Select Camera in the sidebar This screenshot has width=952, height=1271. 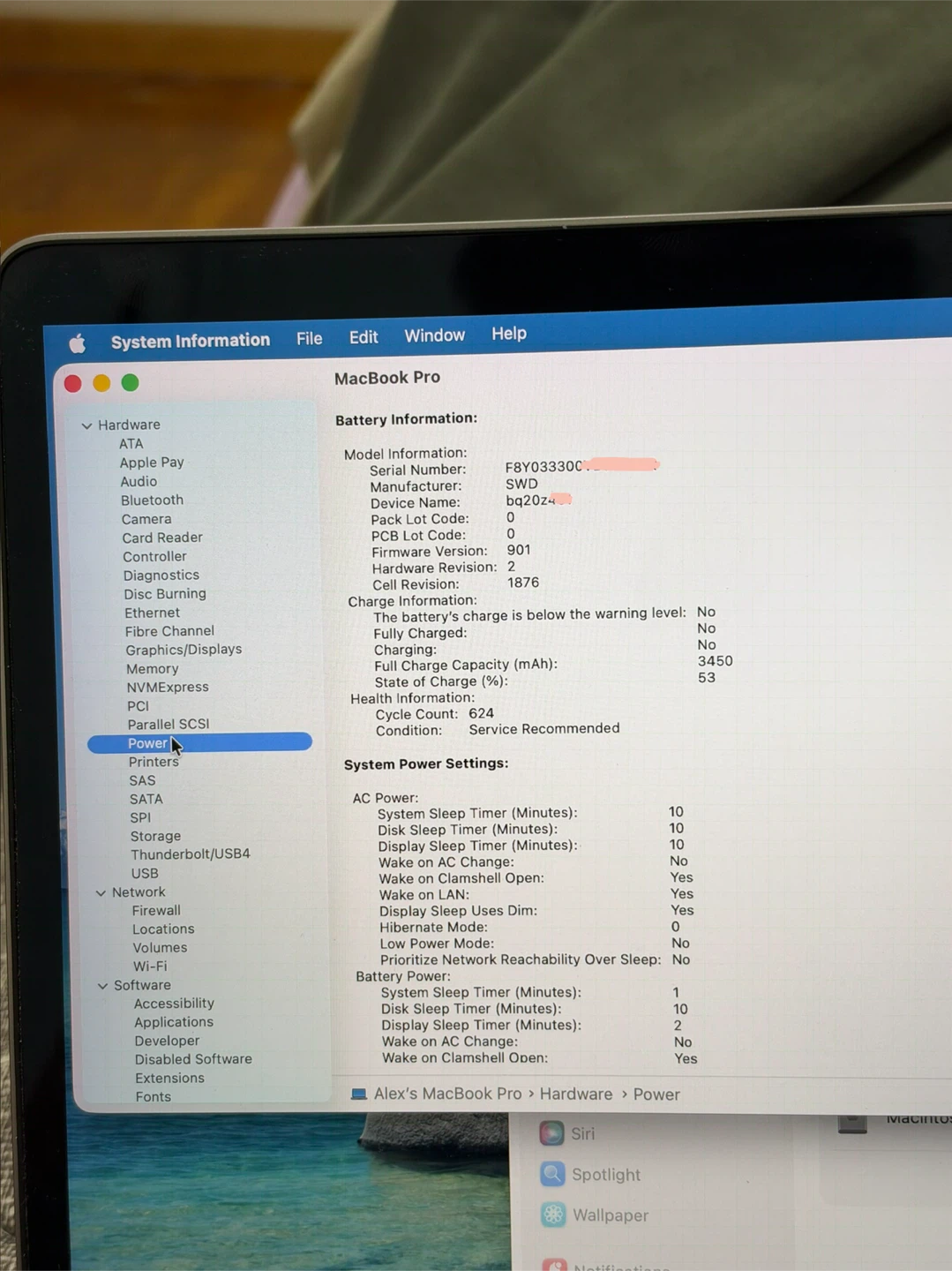tap(146, 519)
